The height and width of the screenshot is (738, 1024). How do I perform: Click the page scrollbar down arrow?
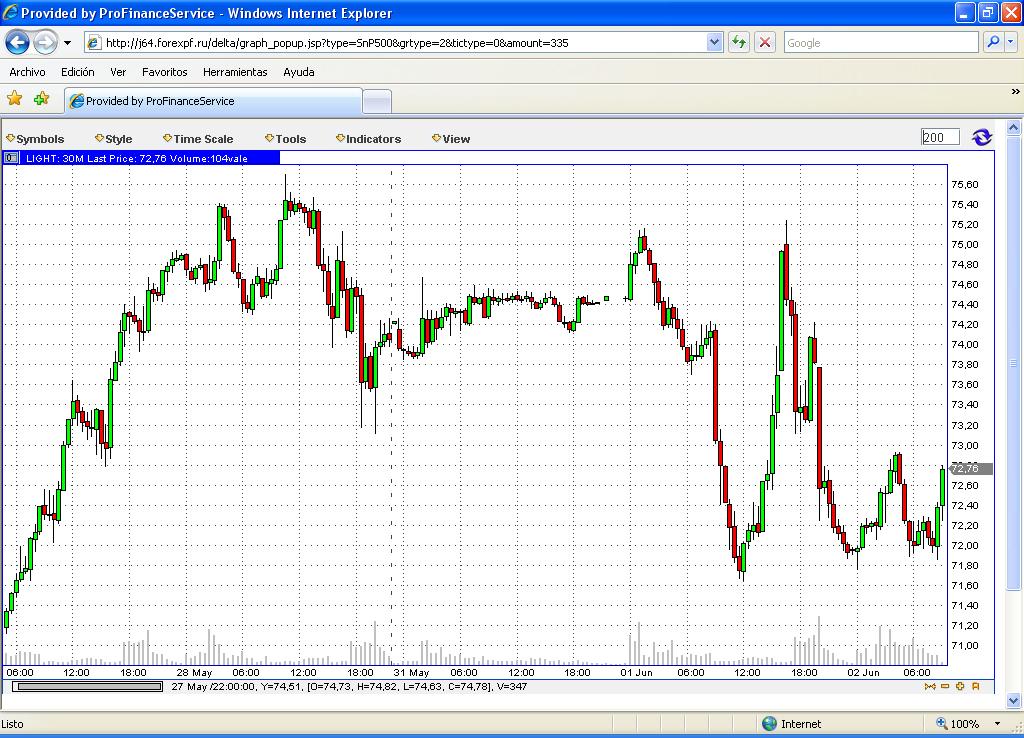(x=1014, y=701)
